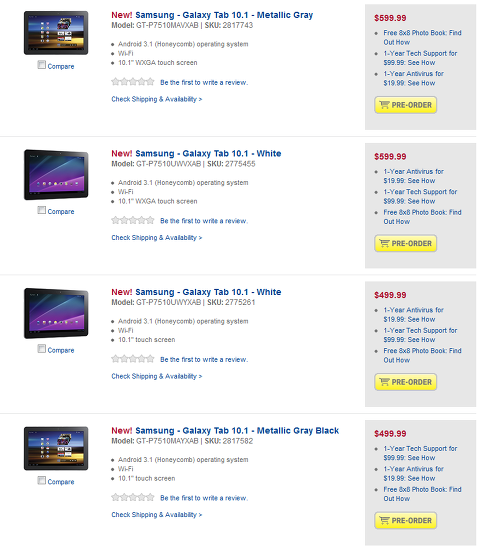Image resolution: width=480 pixels, height=548 pixels.
Task: Tick Compare checkbox for Metallic Gray Black tablet
Action: point(42,481)
